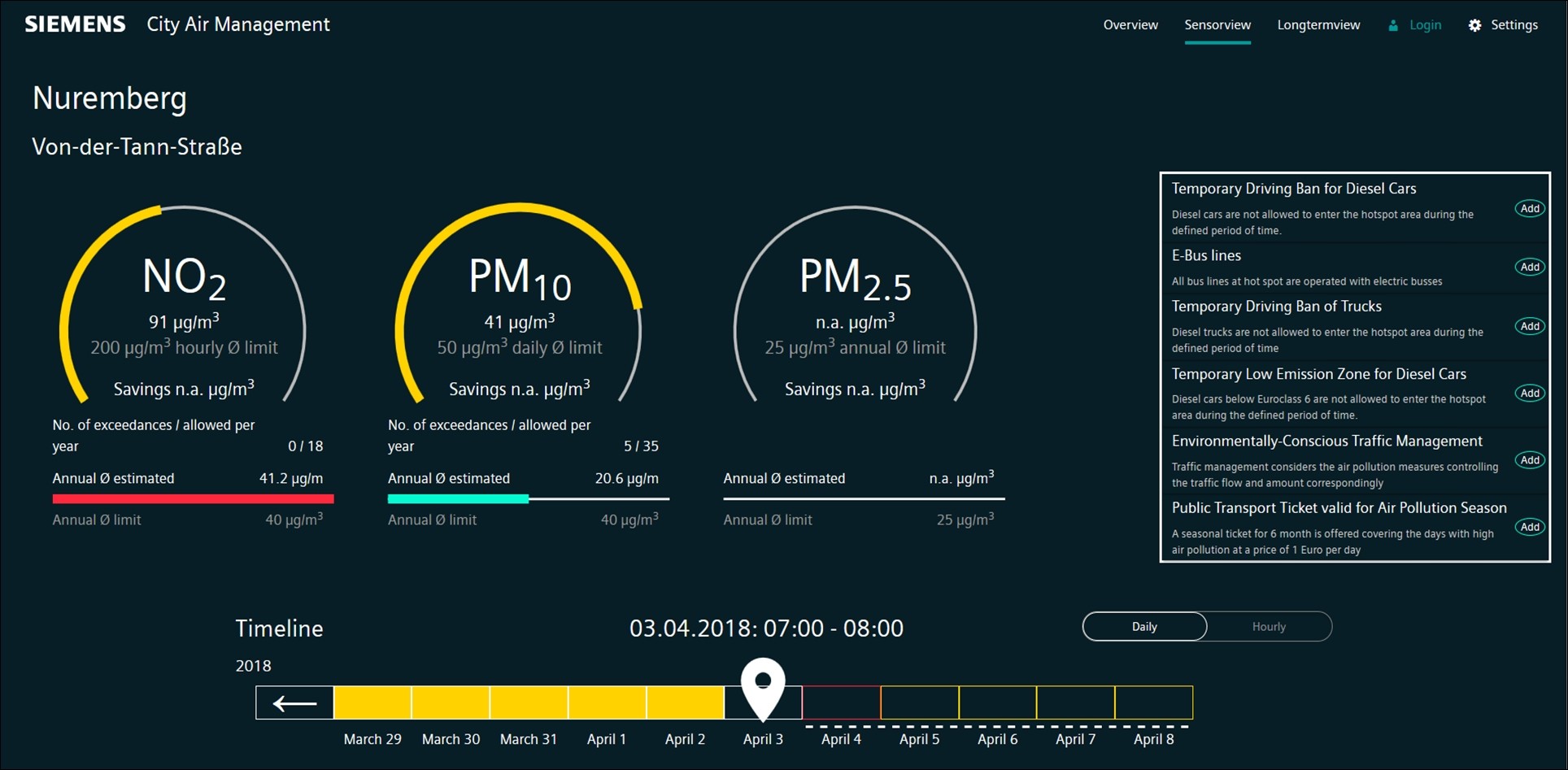The height and width of the screenshot is (770, 1568).
Task: Select March 29 on the timeline
Action: pos(372,703)
